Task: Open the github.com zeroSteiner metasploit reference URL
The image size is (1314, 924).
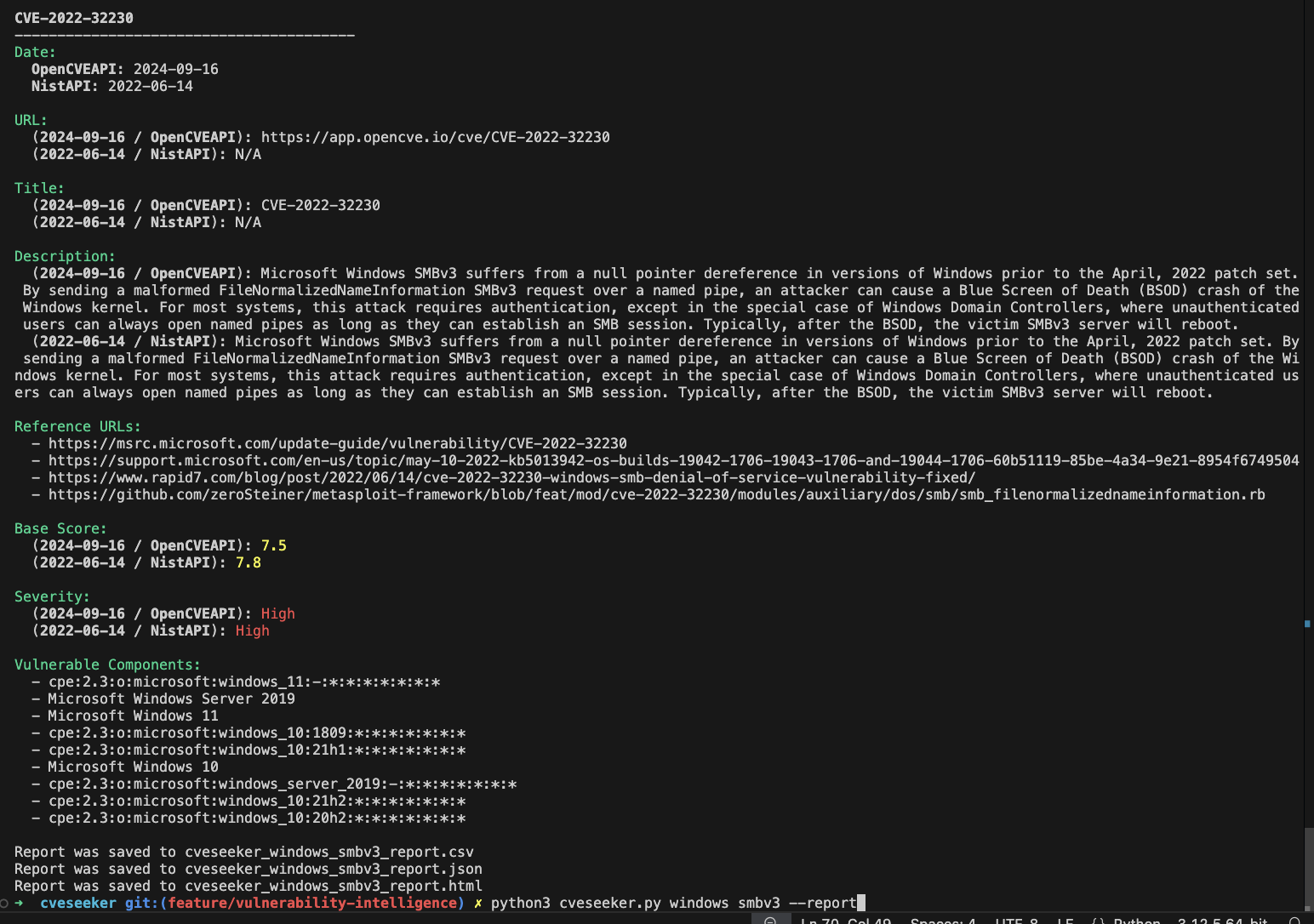Action: [x=656, y=494]
